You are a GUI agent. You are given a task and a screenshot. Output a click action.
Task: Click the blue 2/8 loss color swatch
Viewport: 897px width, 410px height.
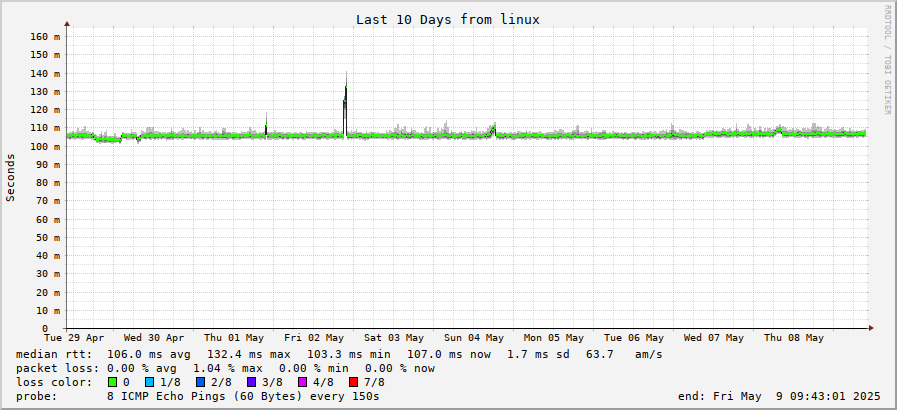[200, 382]
